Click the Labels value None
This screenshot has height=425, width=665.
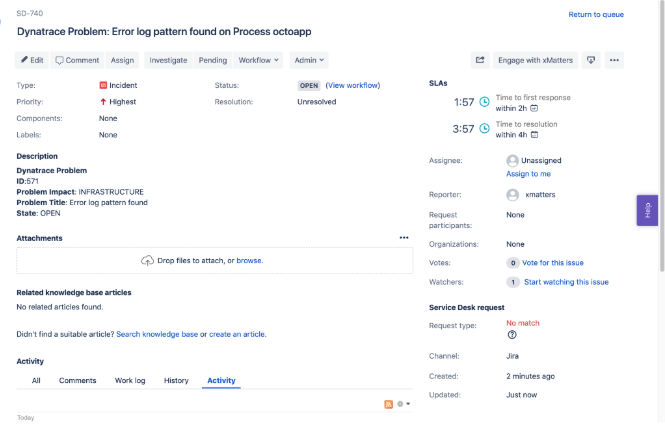pos(108,135)
